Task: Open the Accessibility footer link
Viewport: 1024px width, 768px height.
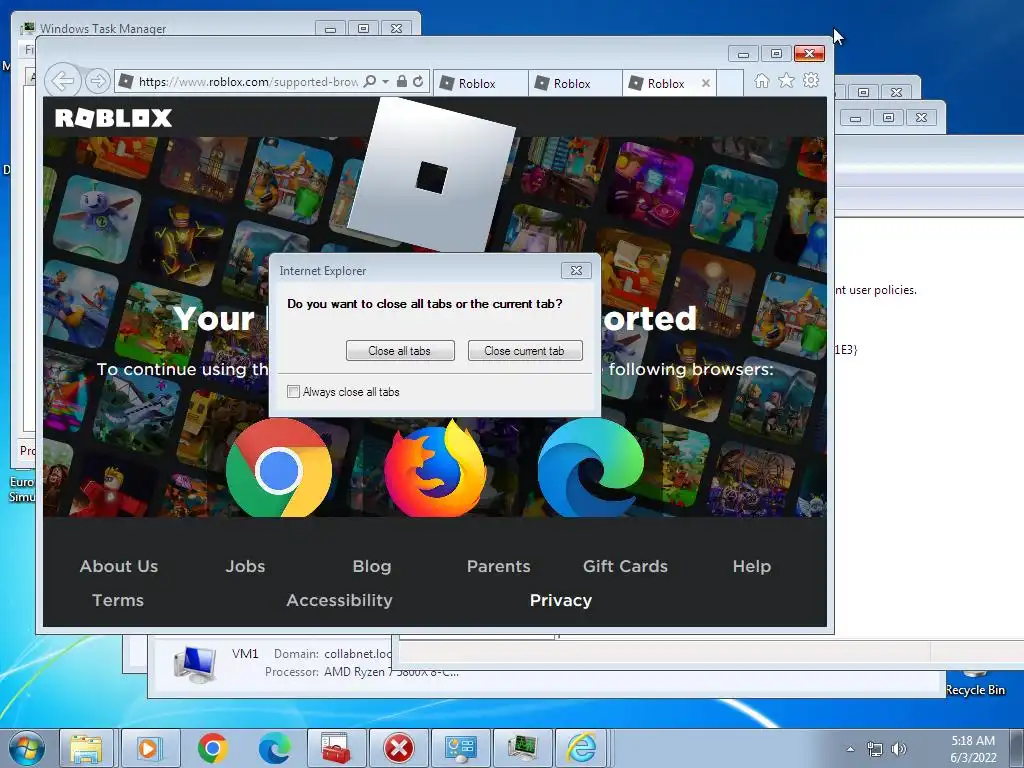Action: tap(340, 600)
